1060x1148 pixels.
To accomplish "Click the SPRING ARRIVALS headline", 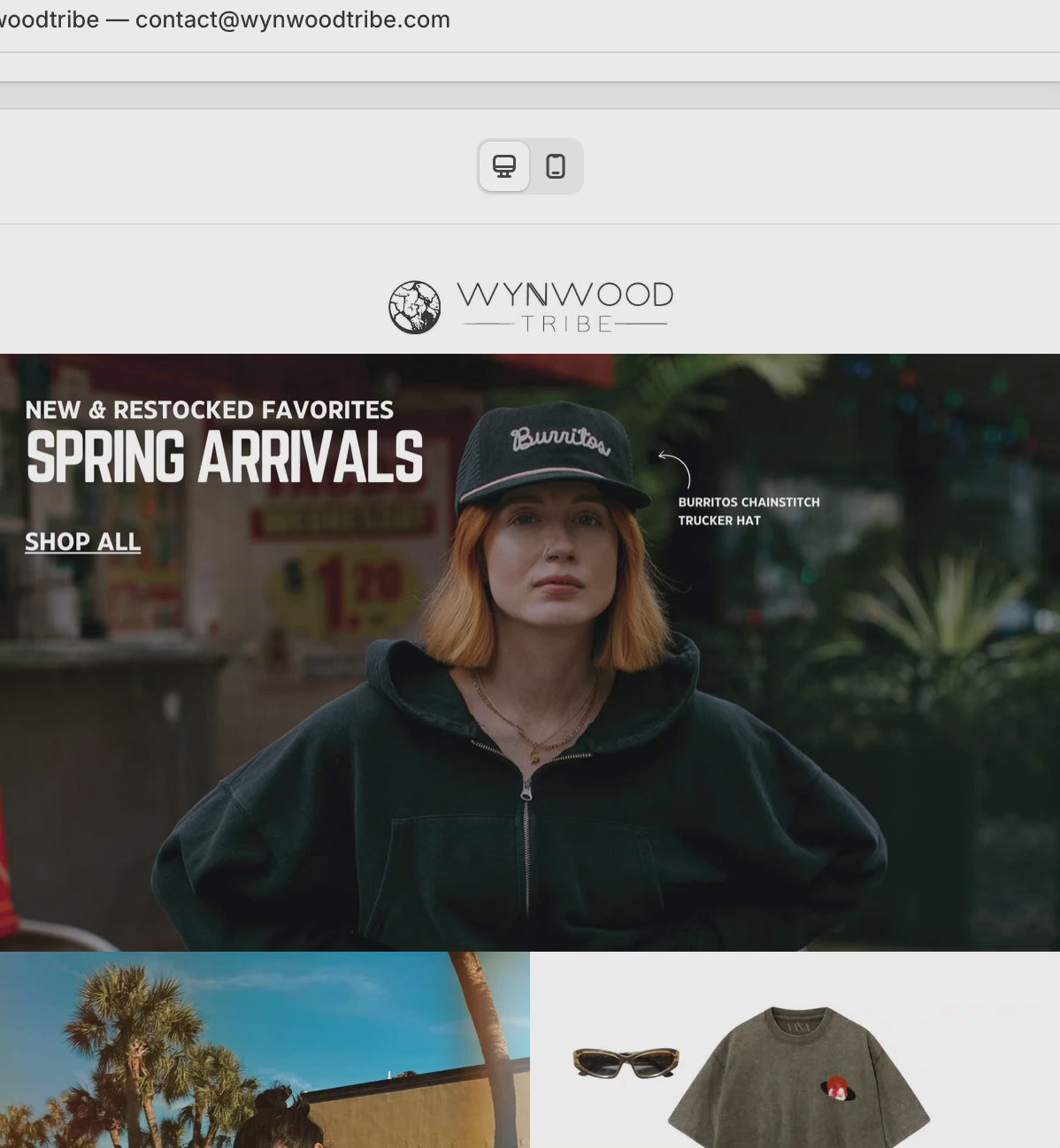I will pos(225,457).
